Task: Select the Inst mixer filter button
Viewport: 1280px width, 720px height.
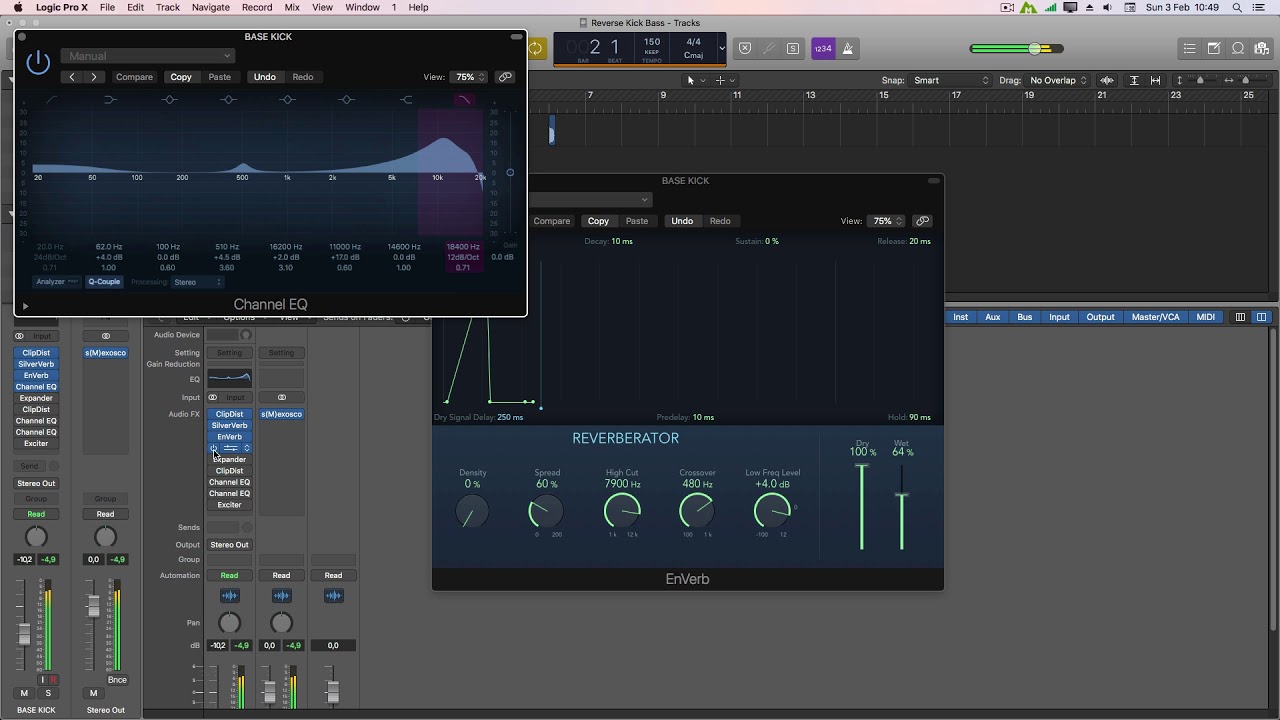Action: [x=960, y=317]
